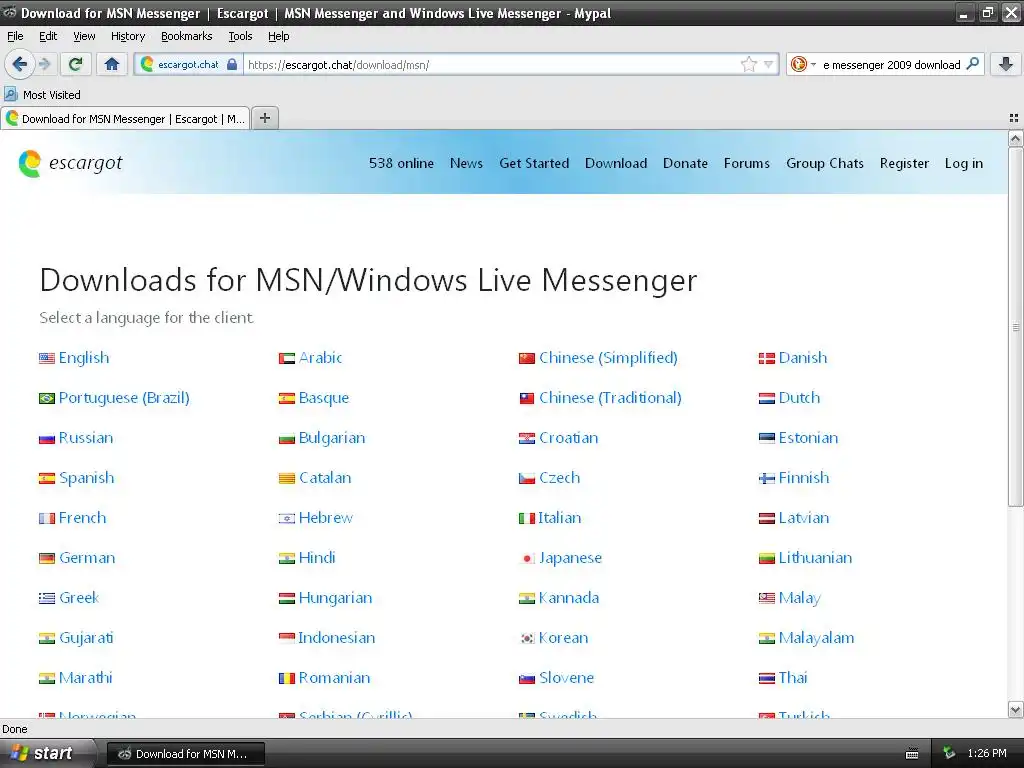Open the Help menu
The width and height of the screenshot is (1024, 768).
(279, 36)
